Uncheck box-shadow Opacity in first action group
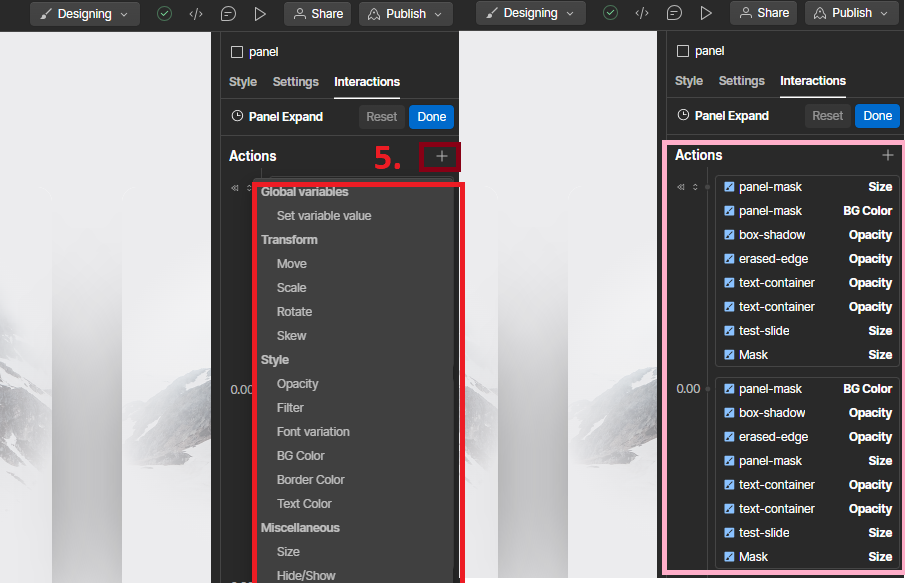Viewport: 905px width, 583px height. coord(730,235)
